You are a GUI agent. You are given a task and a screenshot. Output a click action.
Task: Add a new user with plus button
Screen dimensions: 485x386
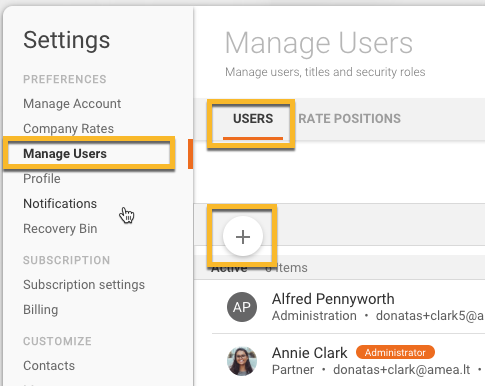pyautogui.click(x=243, y=236)
